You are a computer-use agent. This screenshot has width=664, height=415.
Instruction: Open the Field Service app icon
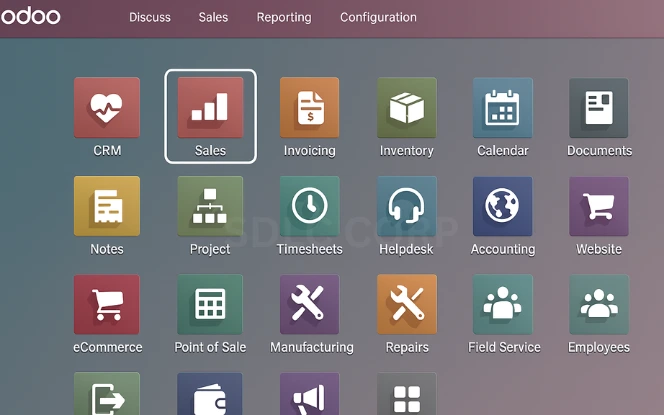pyautogui.click(x=503, y=304)
